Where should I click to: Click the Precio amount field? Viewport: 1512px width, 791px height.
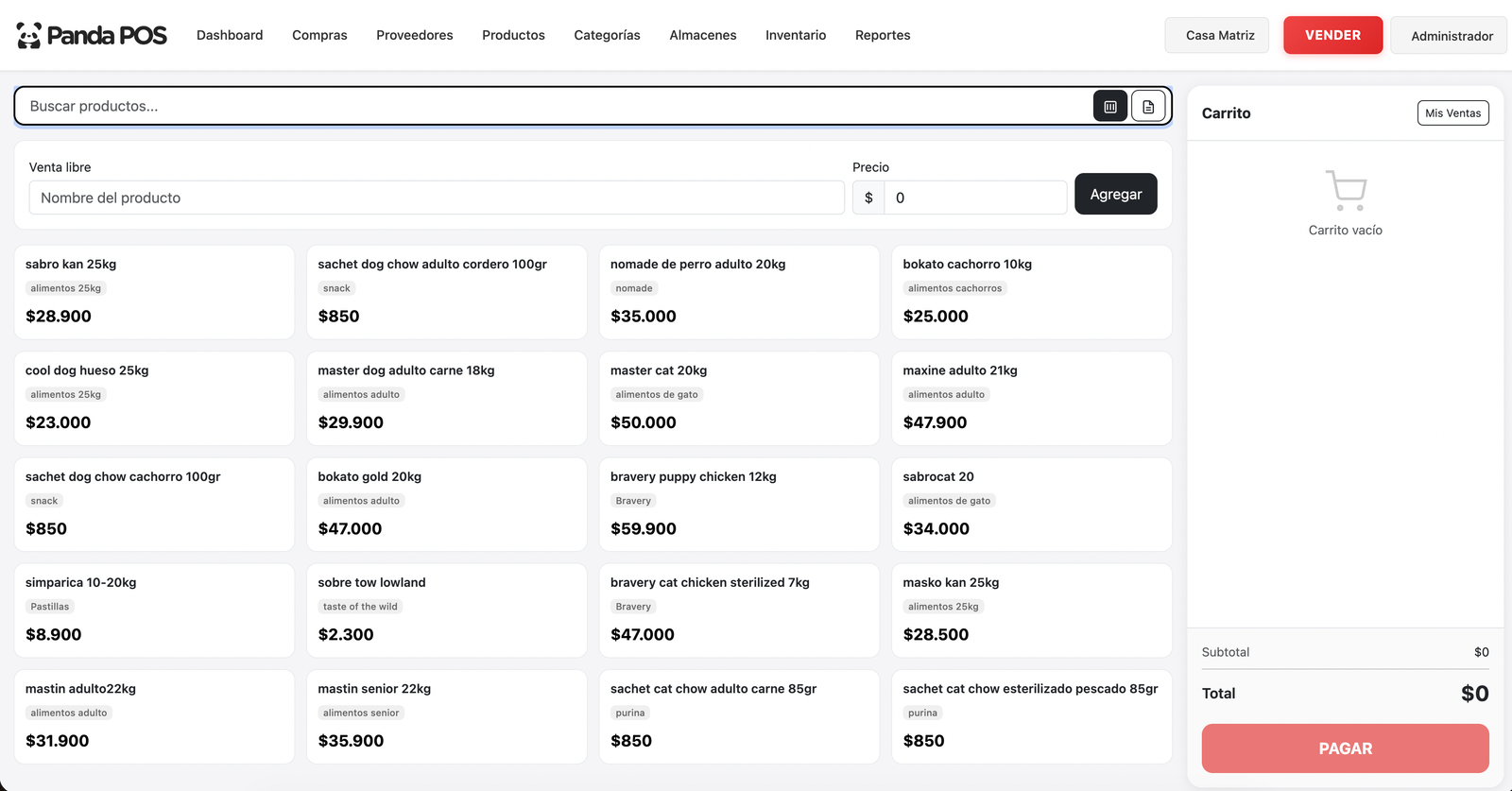[973, 198]
